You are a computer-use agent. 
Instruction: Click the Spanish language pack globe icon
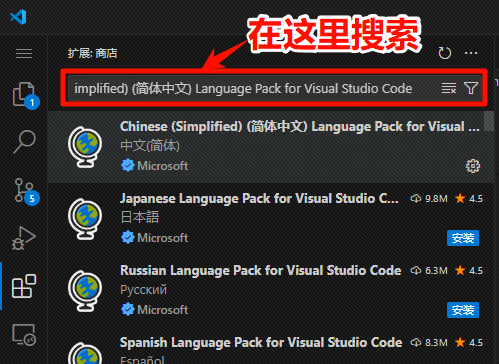coord(85,353)
